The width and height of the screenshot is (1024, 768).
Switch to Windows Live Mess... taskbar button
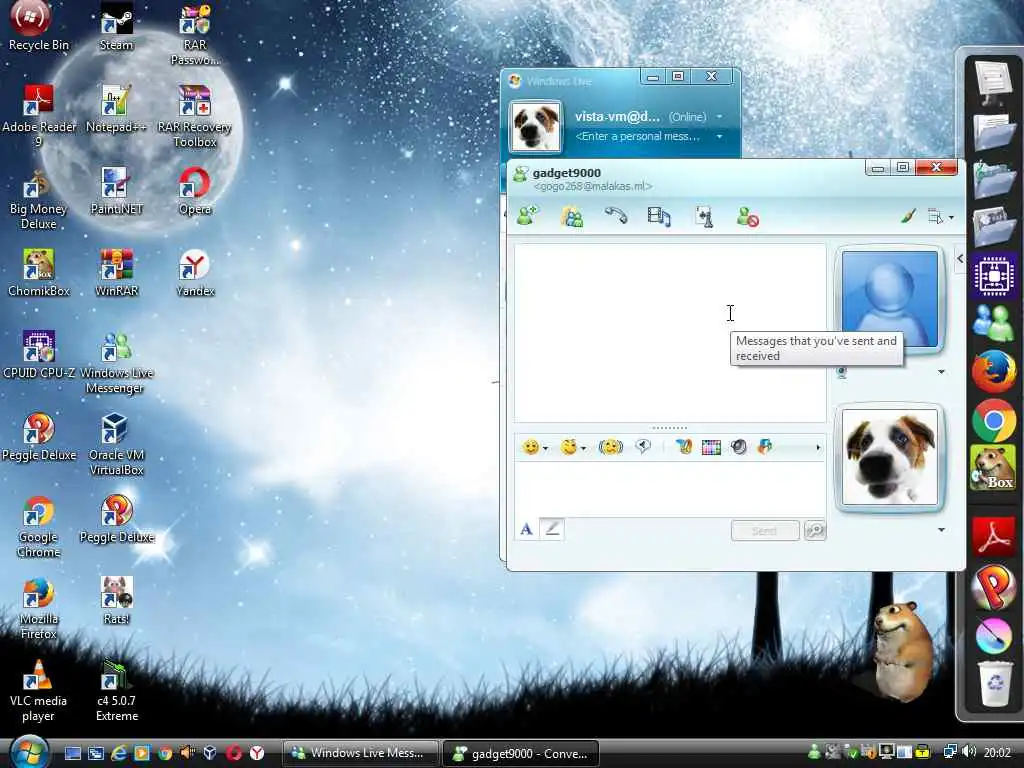coord(361,753)
